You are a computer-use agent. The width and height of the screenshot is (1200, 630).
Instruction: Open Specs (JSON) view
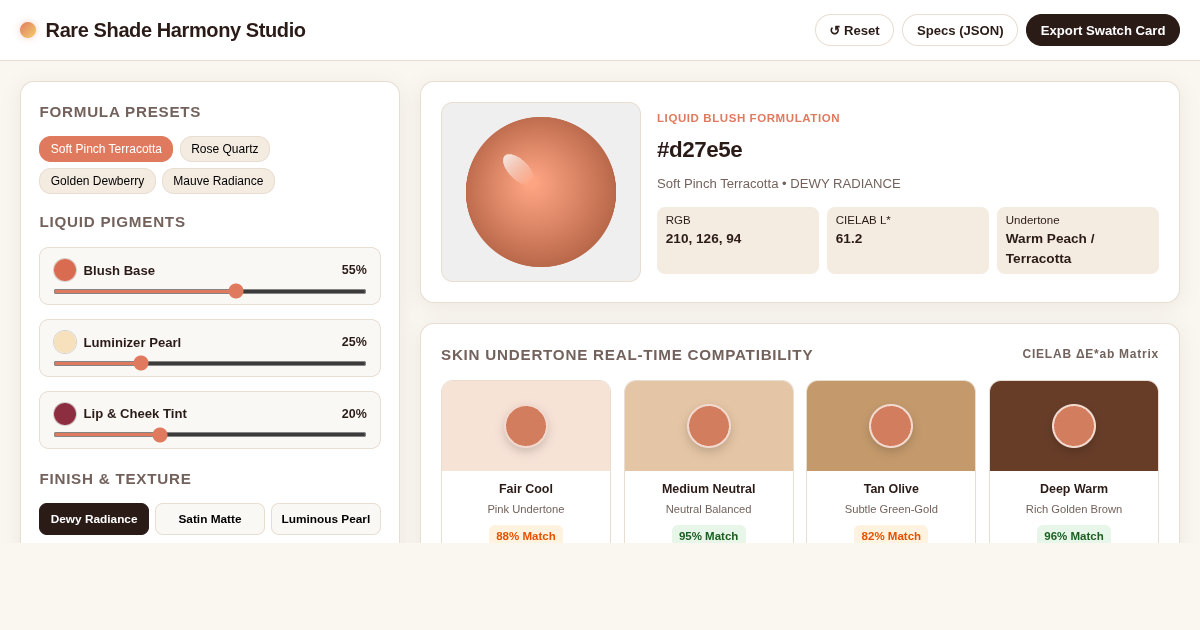coord(960,30)
